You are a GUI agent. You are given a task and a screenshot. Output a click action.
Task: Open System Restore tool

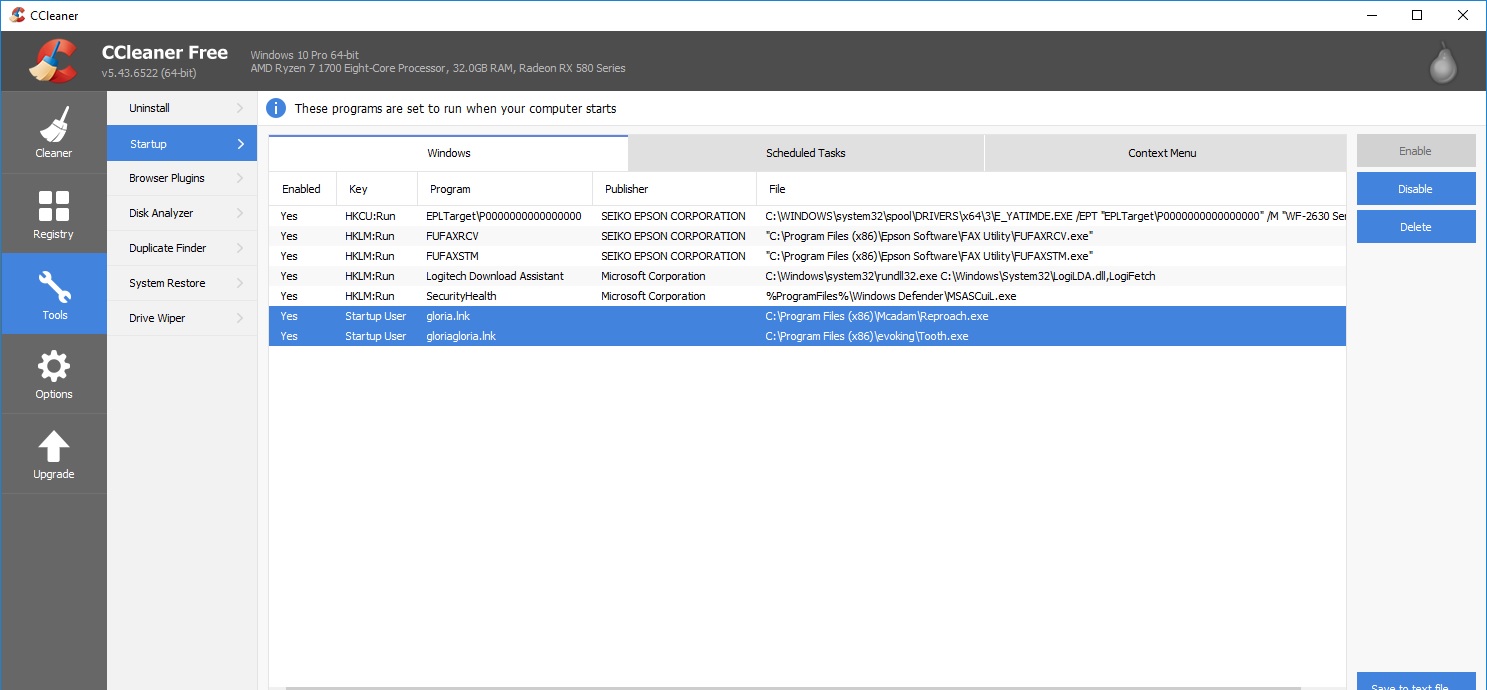point(182,283)
